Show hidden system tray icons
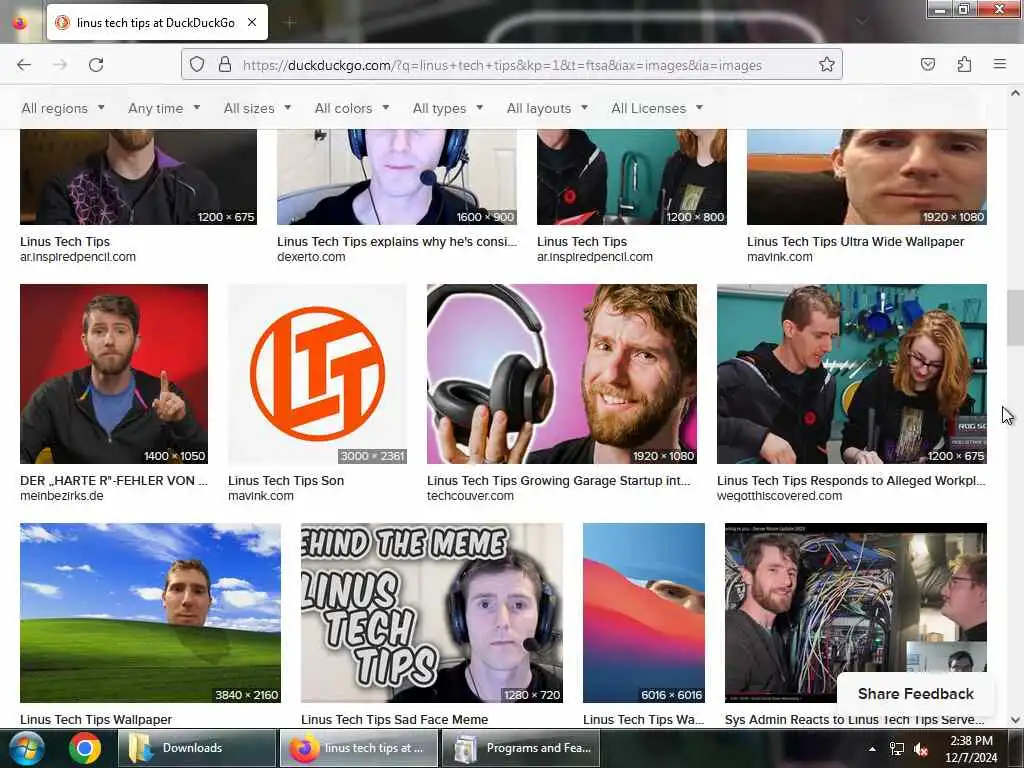 coord(872,749)
